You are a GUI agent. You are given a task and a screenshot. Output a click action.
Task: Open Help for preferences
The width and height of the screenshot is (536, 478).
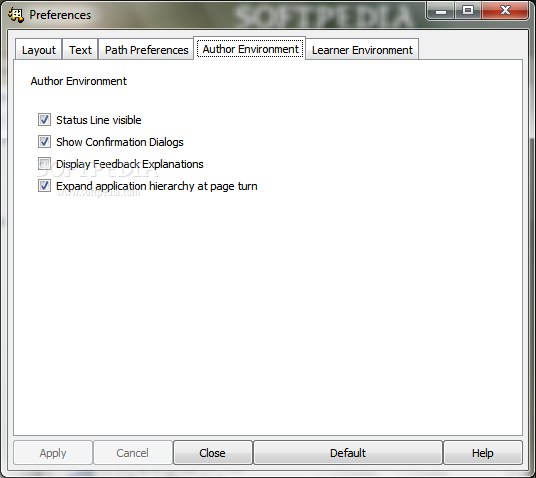483,453
